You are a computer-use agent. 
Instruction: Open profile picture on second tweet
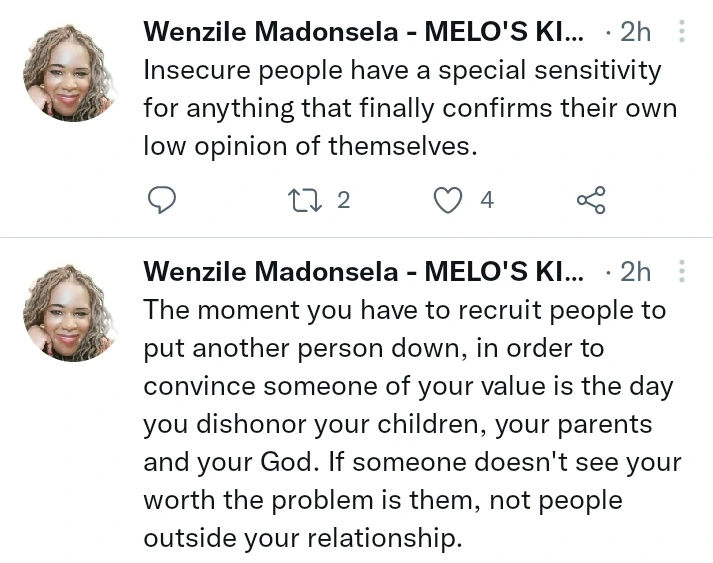point(68,313)
